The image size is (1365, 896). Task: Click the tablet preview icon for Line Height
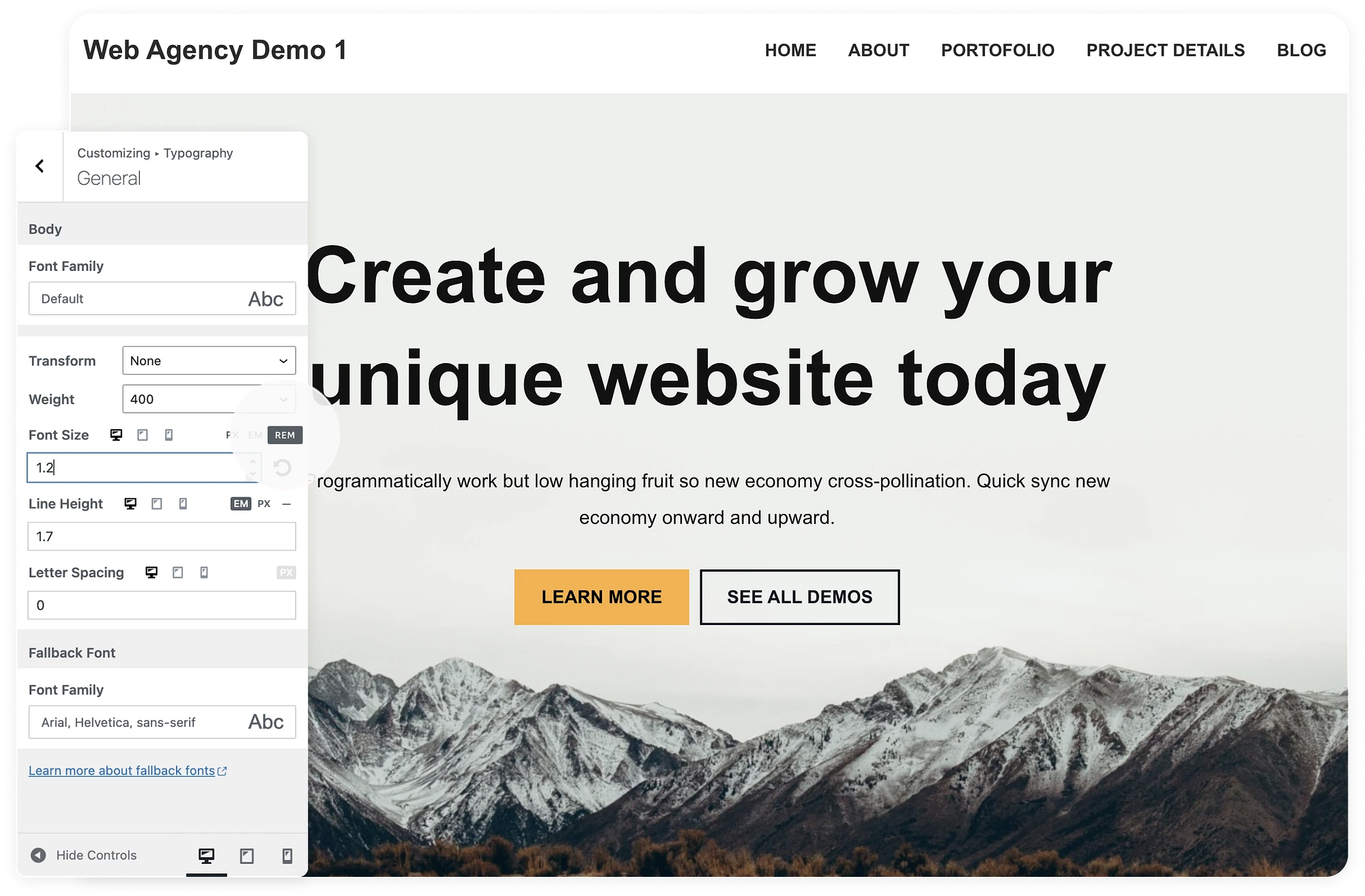click(156, 503)
